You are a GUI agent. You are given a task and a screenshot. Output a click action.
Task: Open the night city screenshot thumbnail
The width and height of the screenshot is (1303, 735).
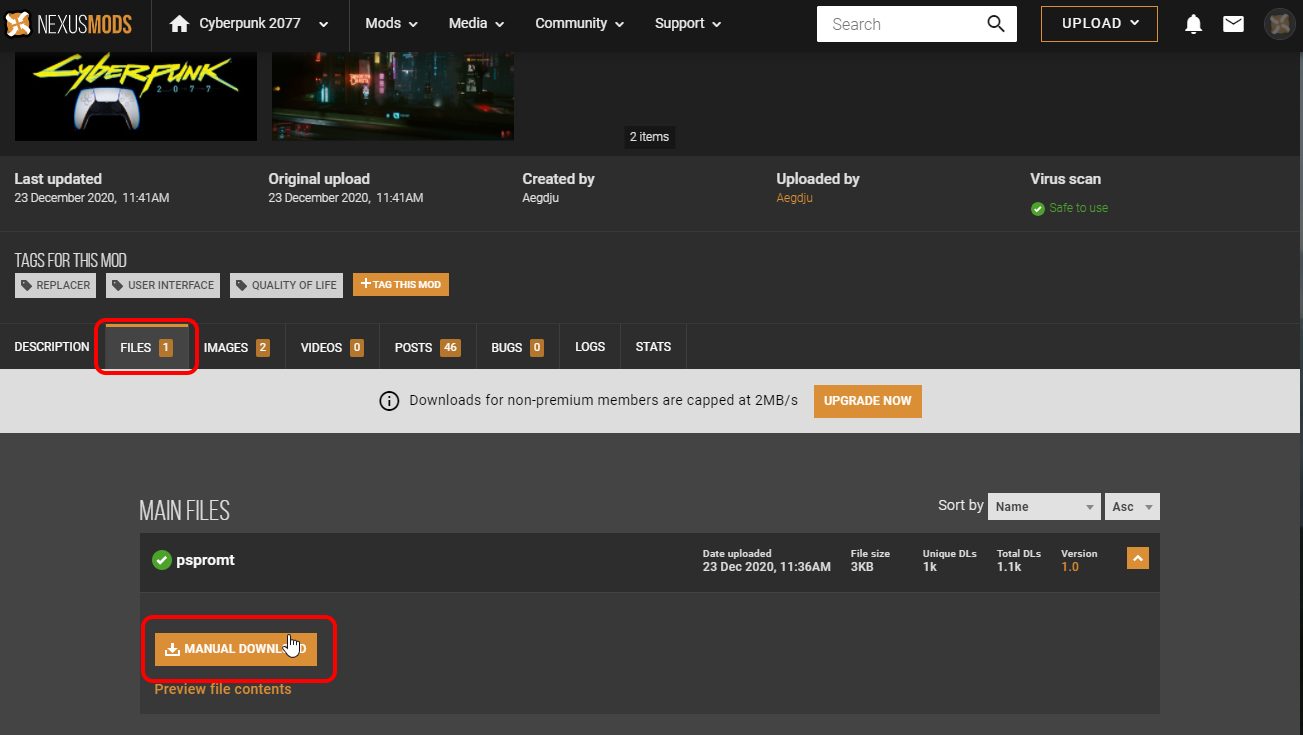393,96
